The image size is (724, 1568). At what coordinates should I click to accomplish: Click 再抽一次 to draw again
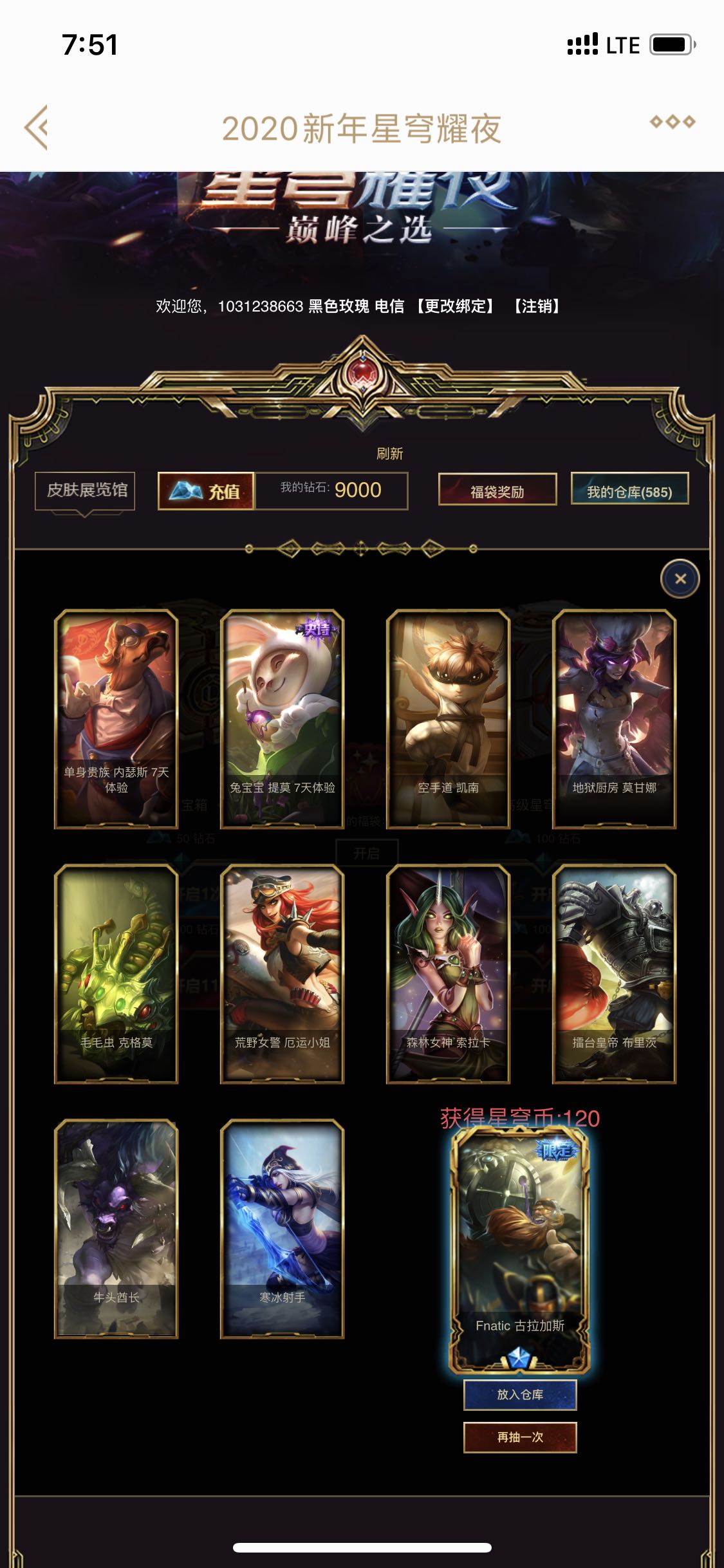pyautogui.click(x=520, y=1437)
